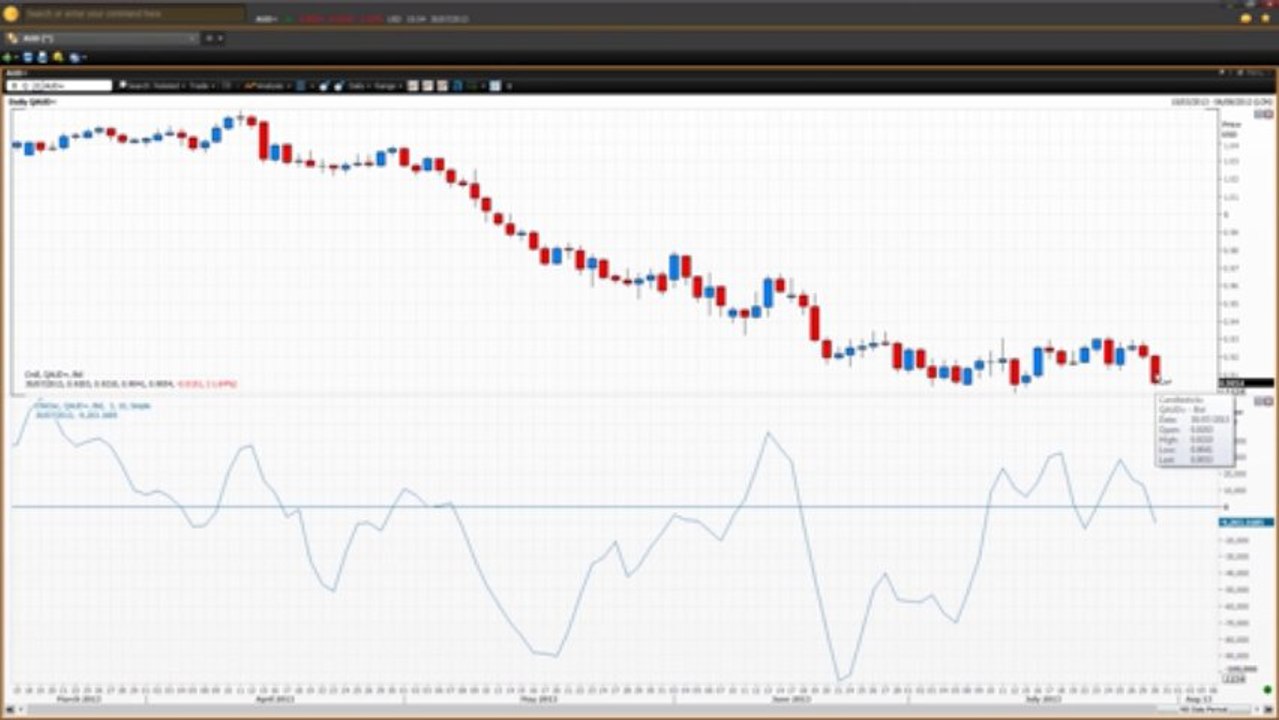Viewport: 1279px width, 720px height.
Task: Click the blue chart type icon after Analysis
Action: [301, 86]
